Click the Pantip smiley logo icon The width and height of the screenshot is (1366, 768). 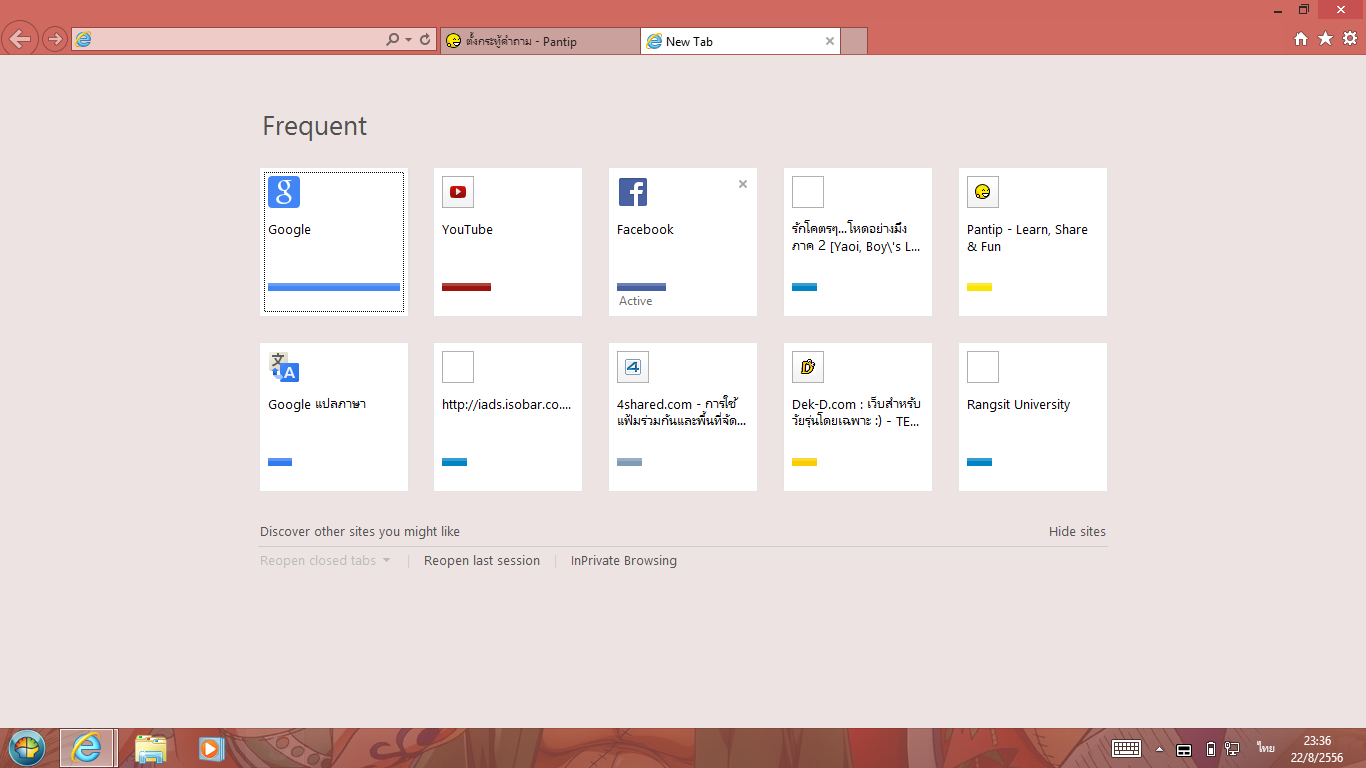click(x=983, y=192)
